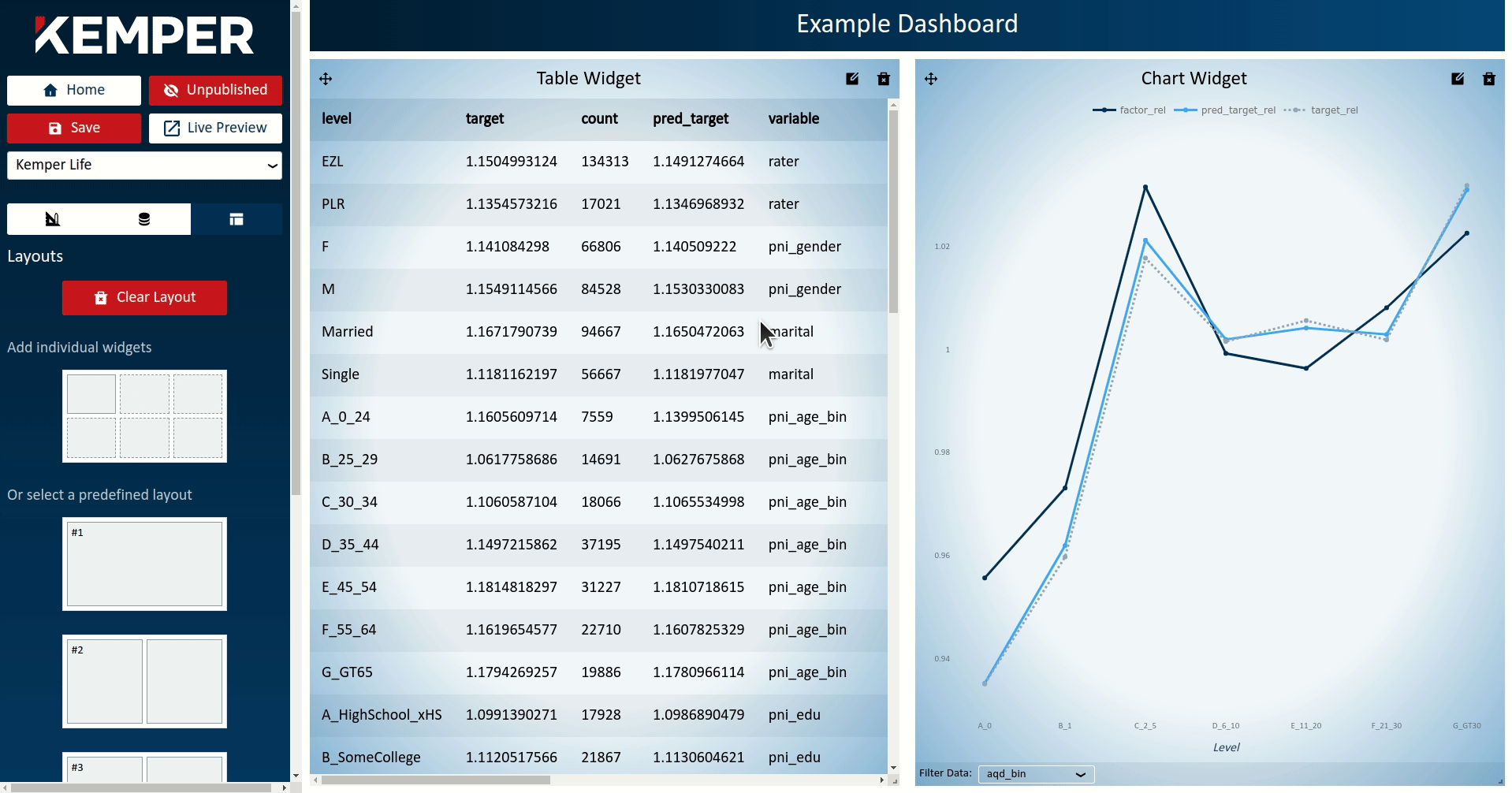Open the data sources tab (database icon)

coord(144,219)
